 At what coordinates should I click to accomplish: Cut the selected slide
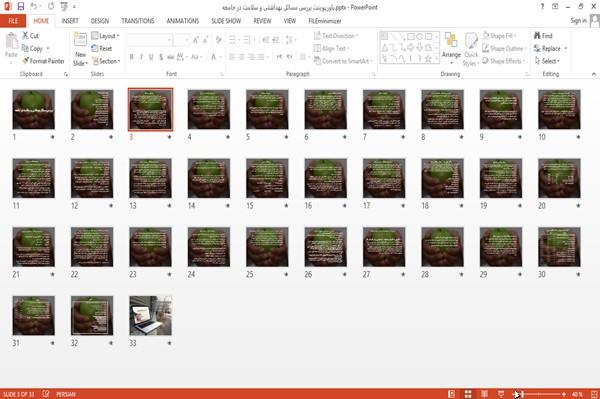(x=30, y=36)
